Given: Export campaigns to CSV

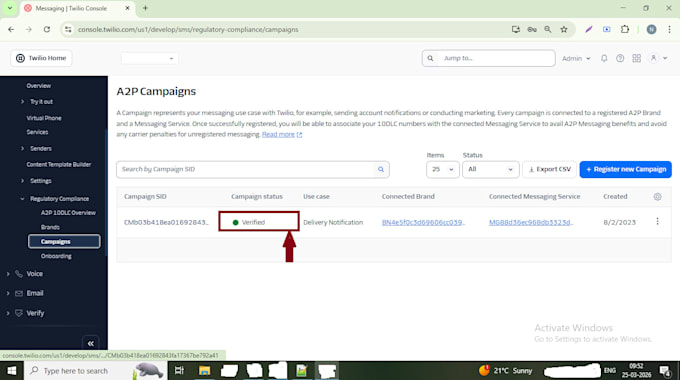Looking at the screenshot, I should click(x=549, y=169).
